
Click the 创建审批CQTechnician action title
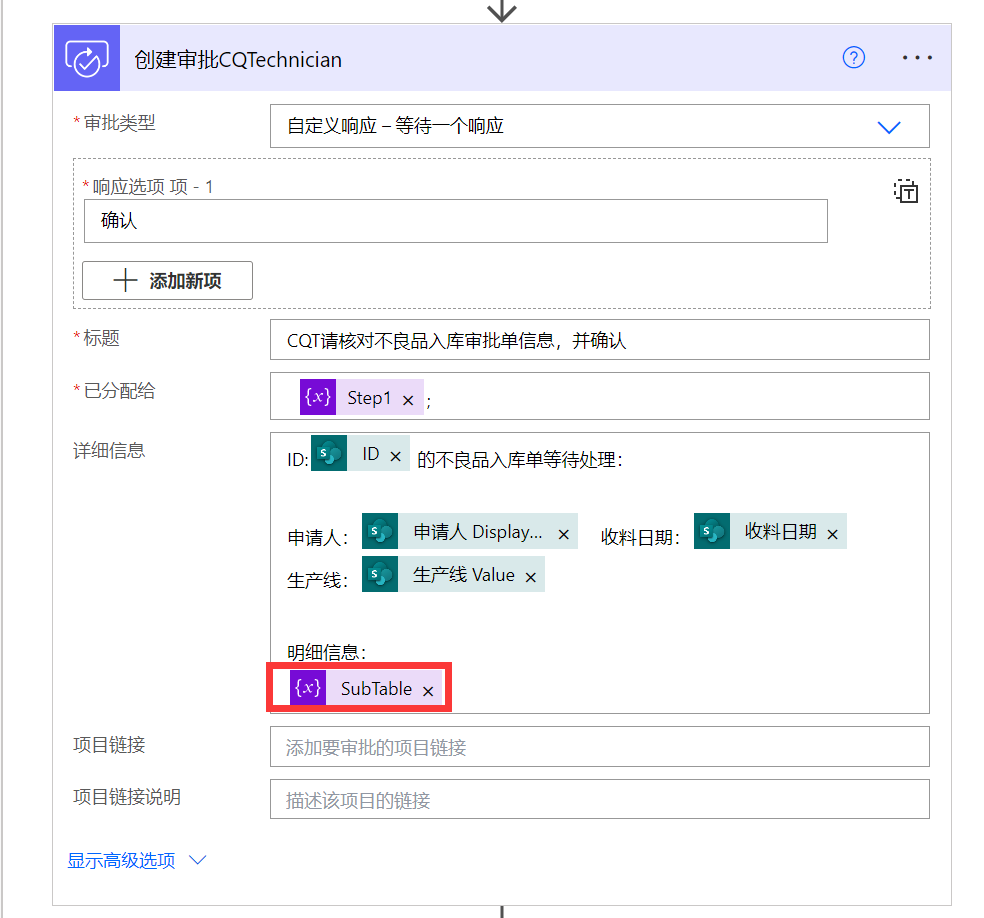point(238,60)
